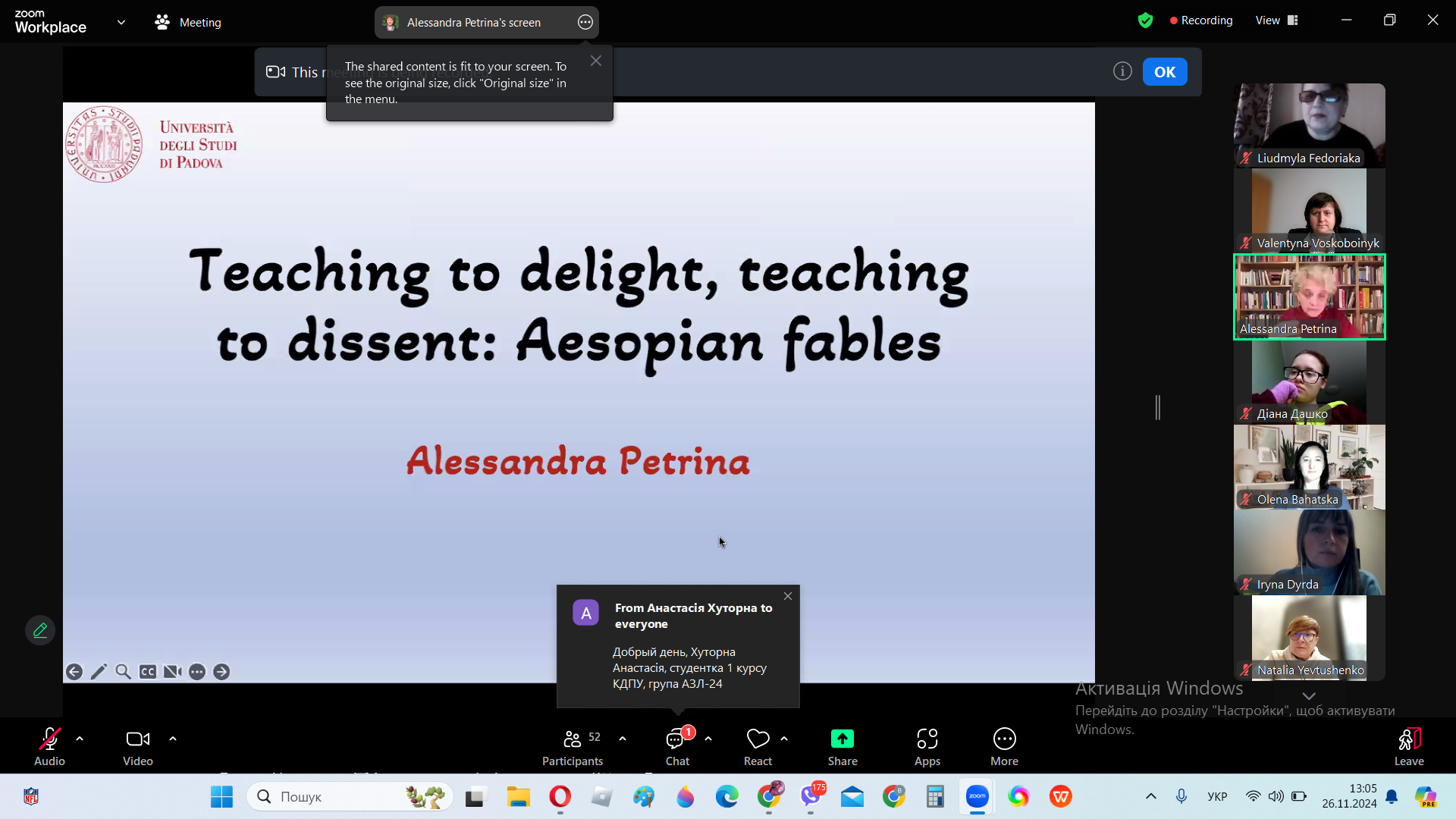
Task: Close the shared content size tooltip
Action: point(596,61)
